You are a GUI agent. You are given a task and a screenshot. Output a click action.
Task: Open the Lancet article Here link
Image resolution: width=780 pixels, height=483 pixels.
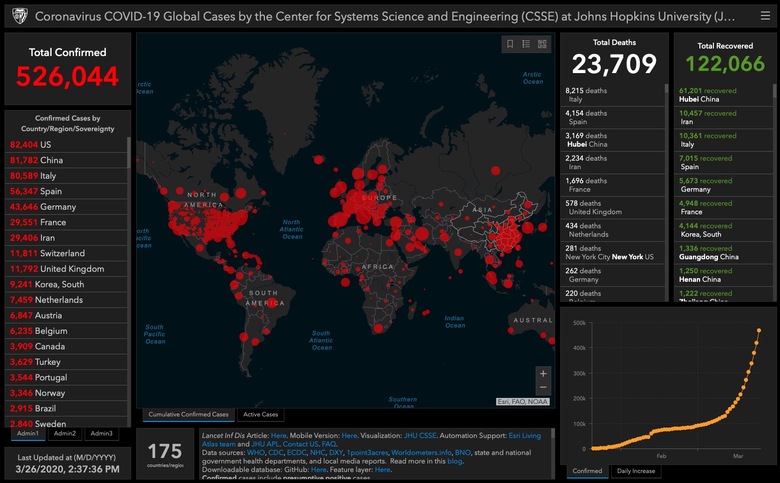click(278, 436)
